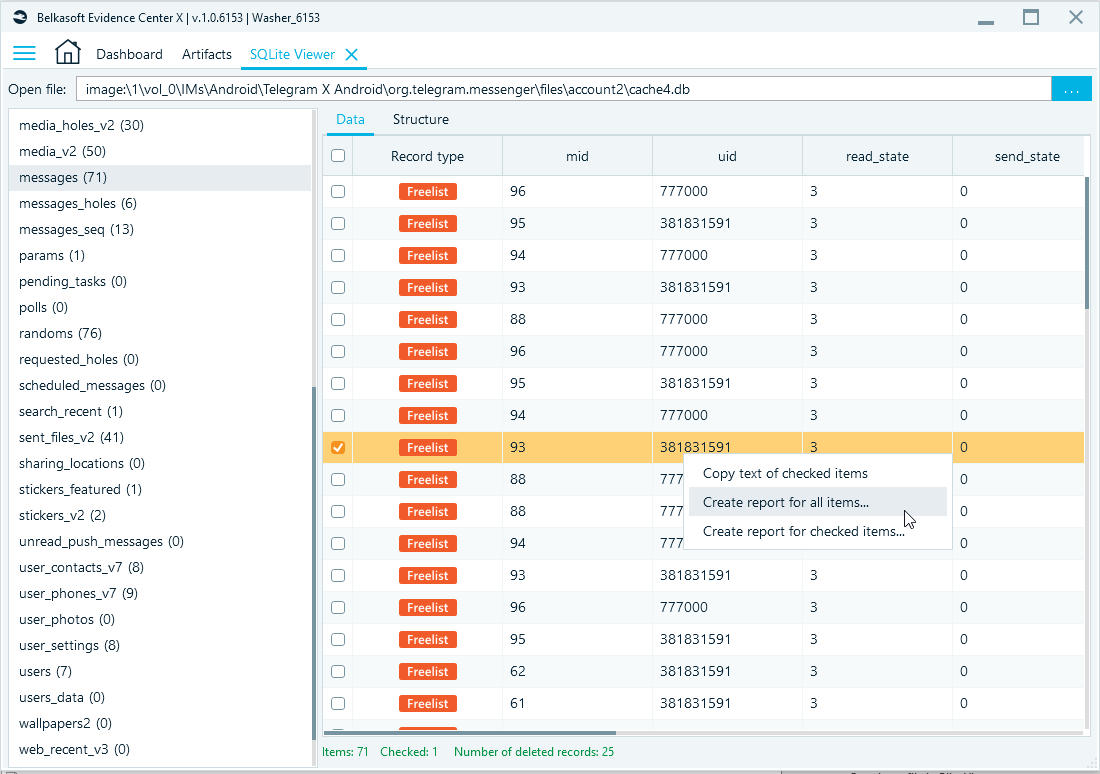Check the first row with mid 93

point(338,287)
